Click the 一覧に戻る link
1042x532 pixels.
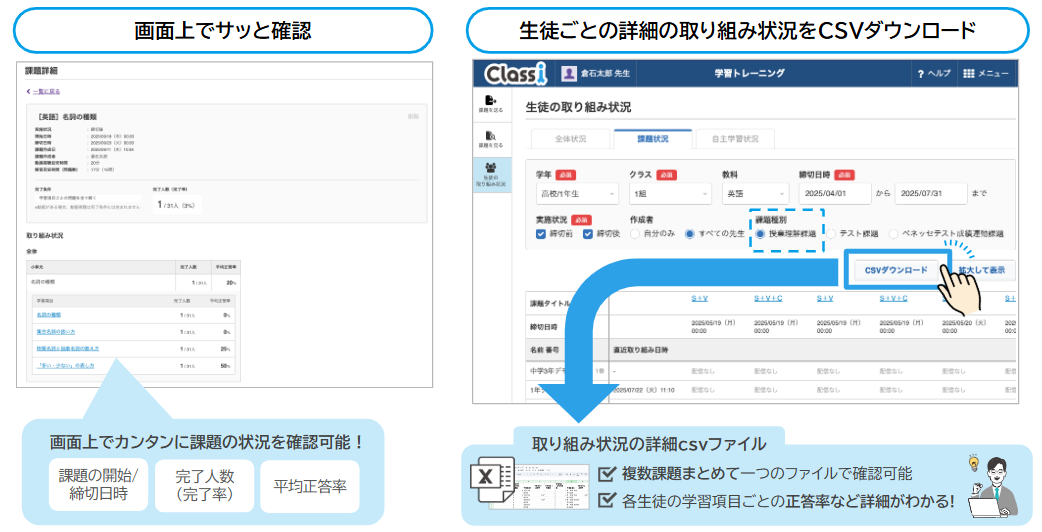point(47,92)
